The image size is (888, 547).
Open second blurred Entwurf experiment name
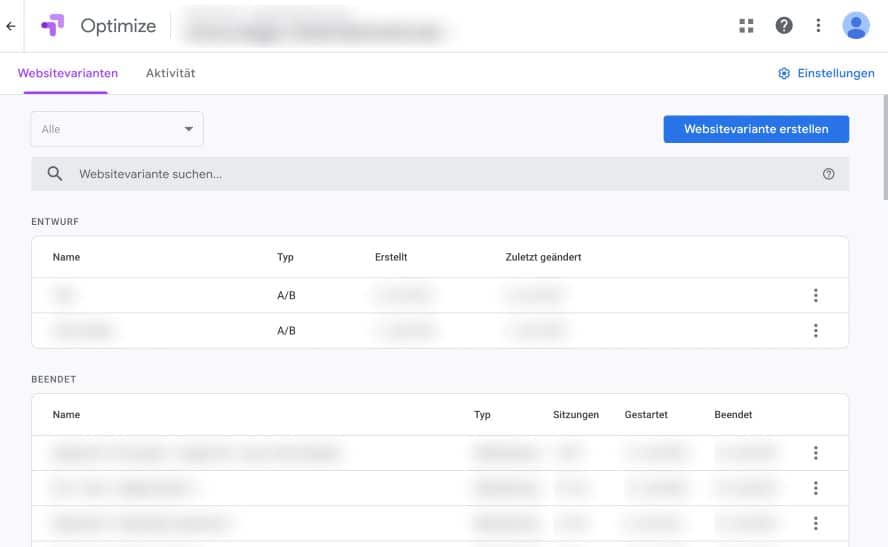pyautogui.click(x=83, y=331)
